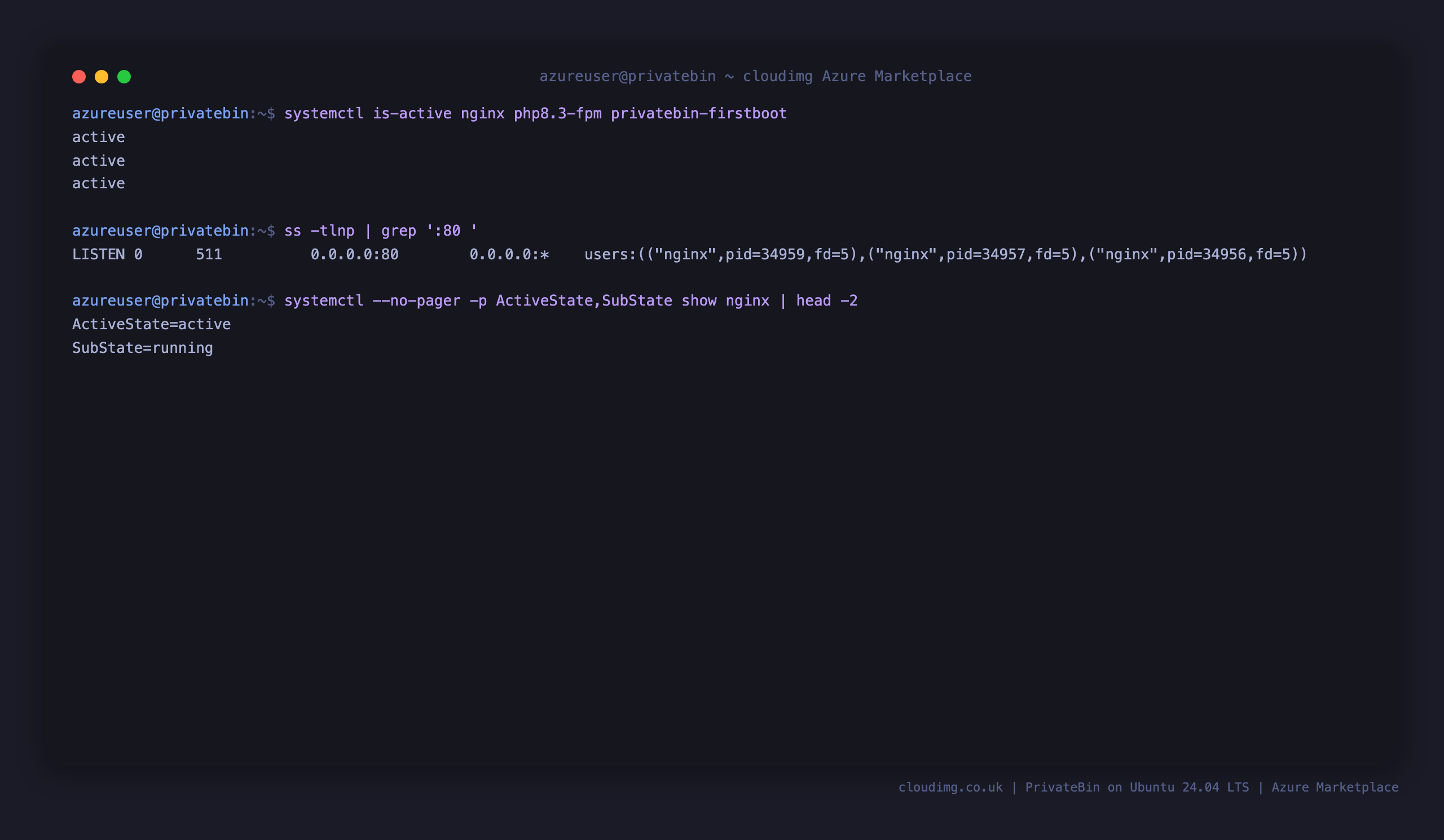Click the footer 'Azure Marketplace' text
Viewport: 1444px width, 840px height.
tap(1335, 788)
